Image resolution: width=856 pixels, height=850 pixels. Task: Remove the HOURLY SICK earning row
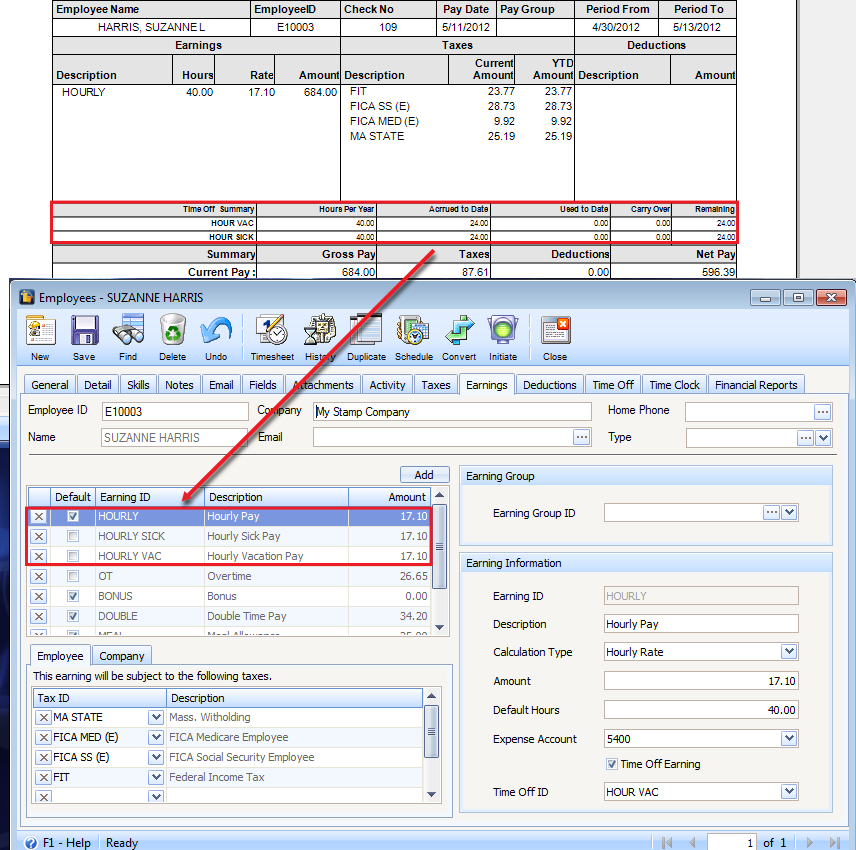point(39,537)
